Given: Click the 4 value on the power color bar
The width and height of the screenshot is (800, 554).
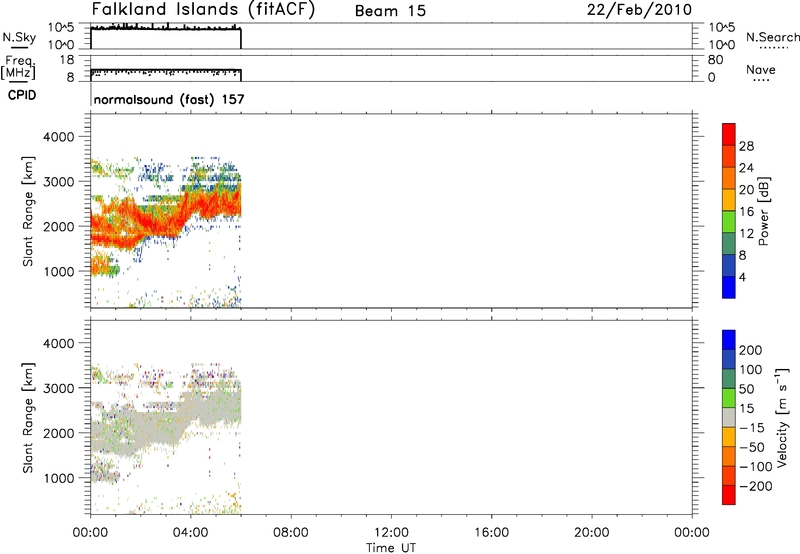Looking at the screenshot, I should tap(742, 277).
